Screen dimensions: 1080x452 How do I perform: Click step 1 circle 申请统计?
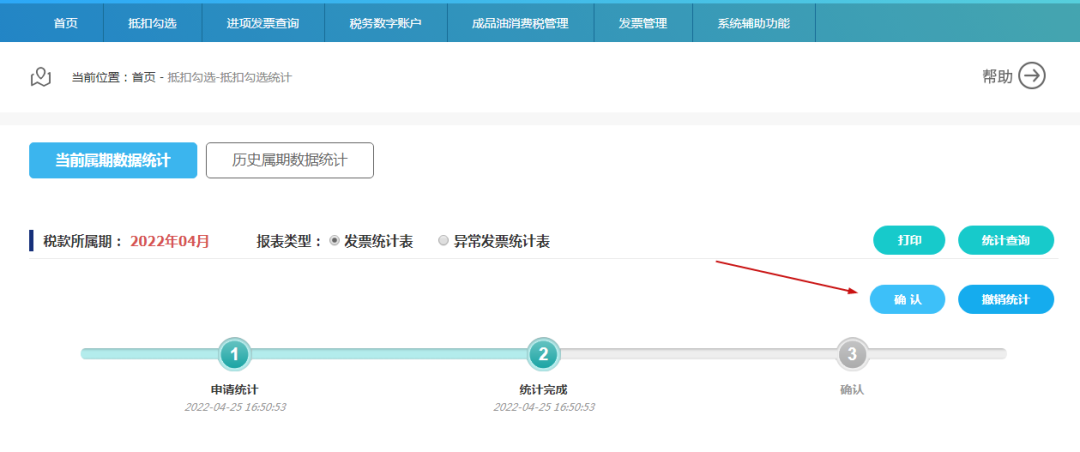pos(234,354)
